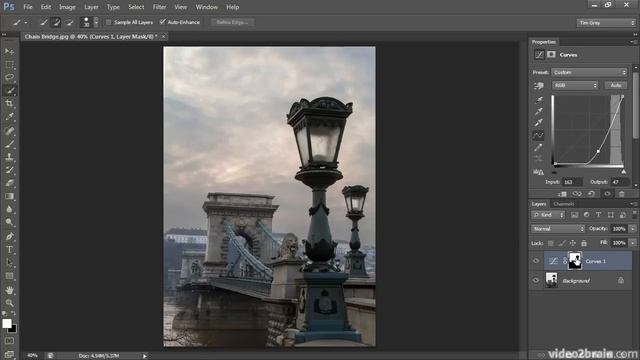Click New Selection mode in options bar
This screenshot has height=360, width=640.
click(x=44, y=22)
